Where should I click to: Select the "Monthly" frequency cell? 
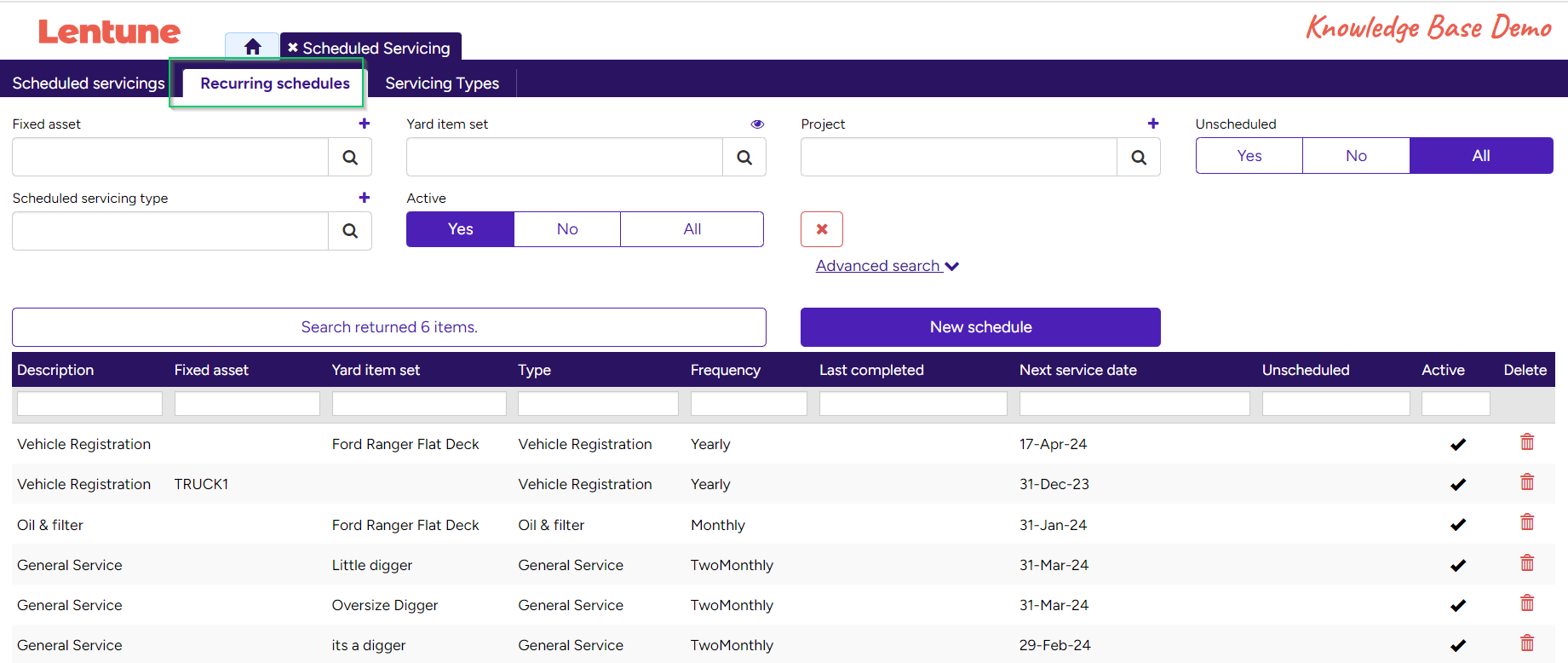pyautogui.click(x=718, y=525)
